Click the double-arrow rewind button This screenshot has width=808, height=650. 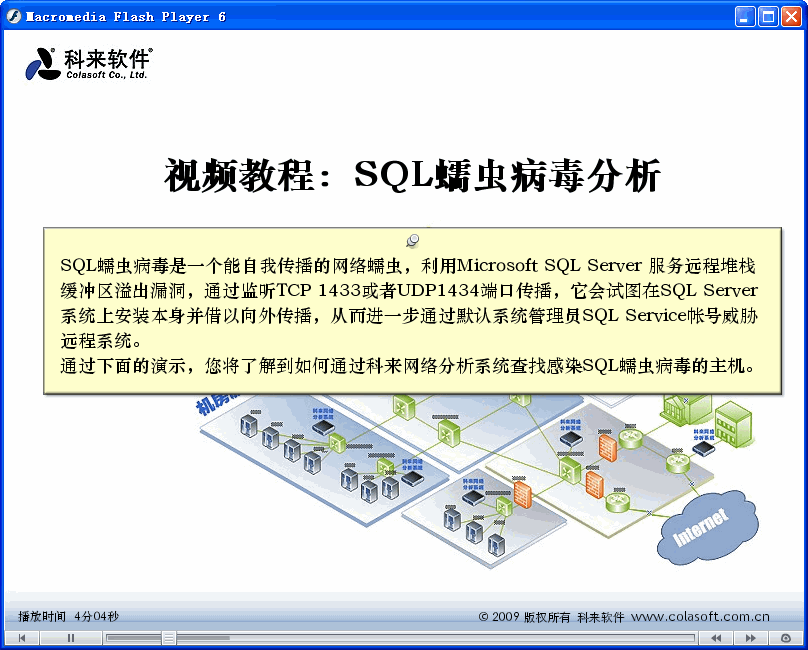click(x=717, y=636)
